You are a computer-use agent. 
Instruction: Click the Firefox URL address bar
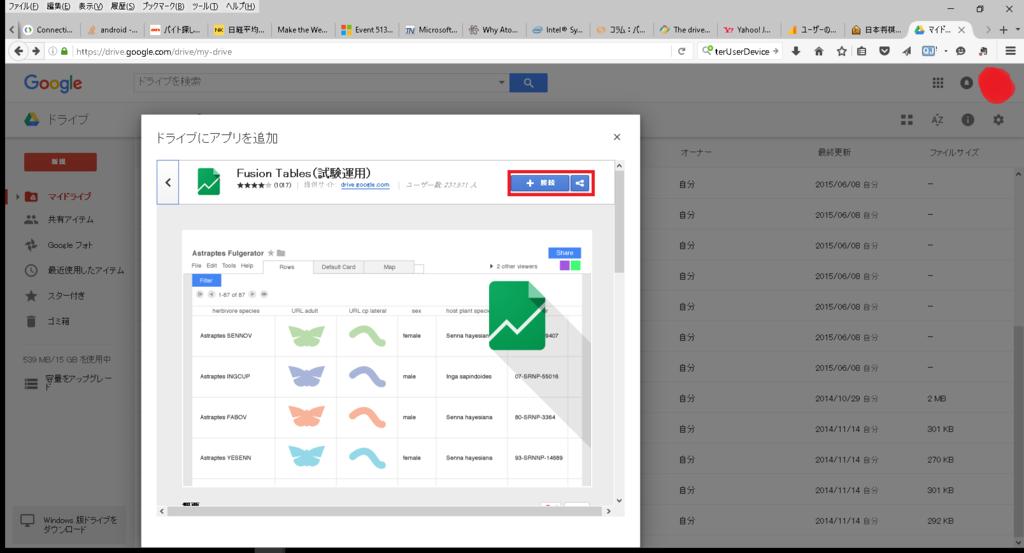point(372,51)
